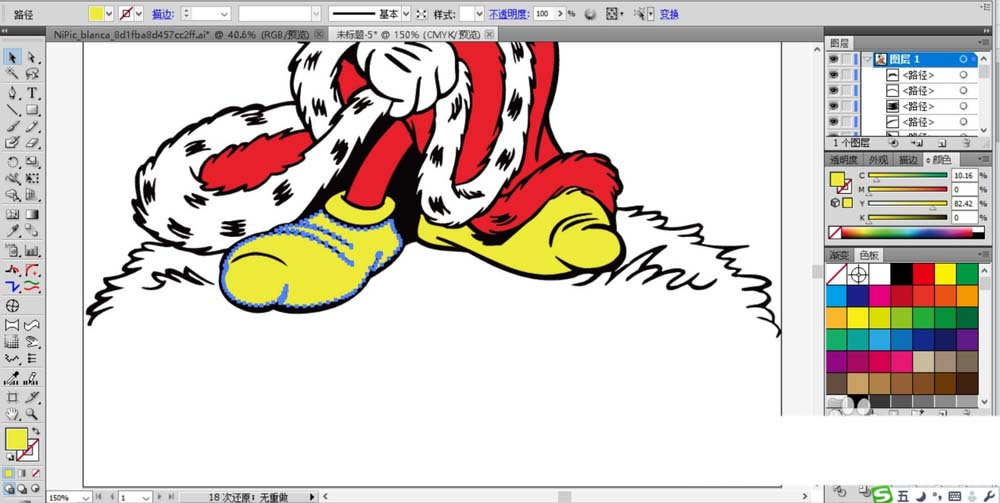
Task: Select the Artboard tool
Action: tap(12, 398)
